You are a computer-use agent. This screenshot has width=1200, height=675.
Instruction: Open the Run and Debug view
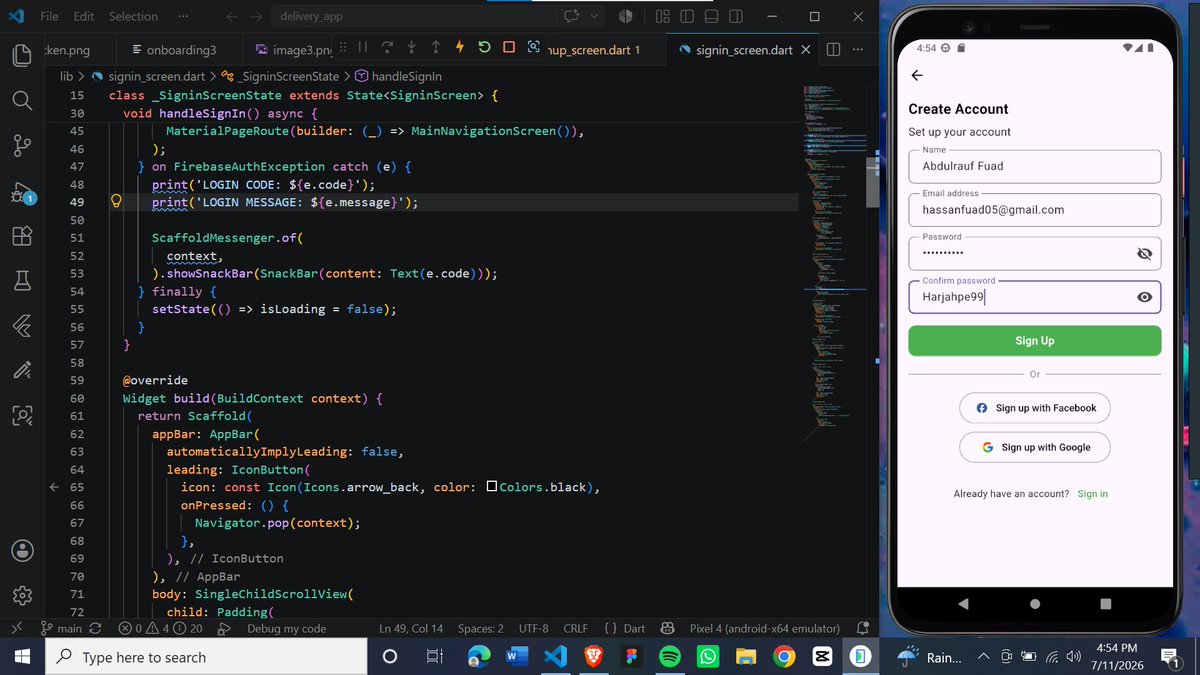coord(22,192)
